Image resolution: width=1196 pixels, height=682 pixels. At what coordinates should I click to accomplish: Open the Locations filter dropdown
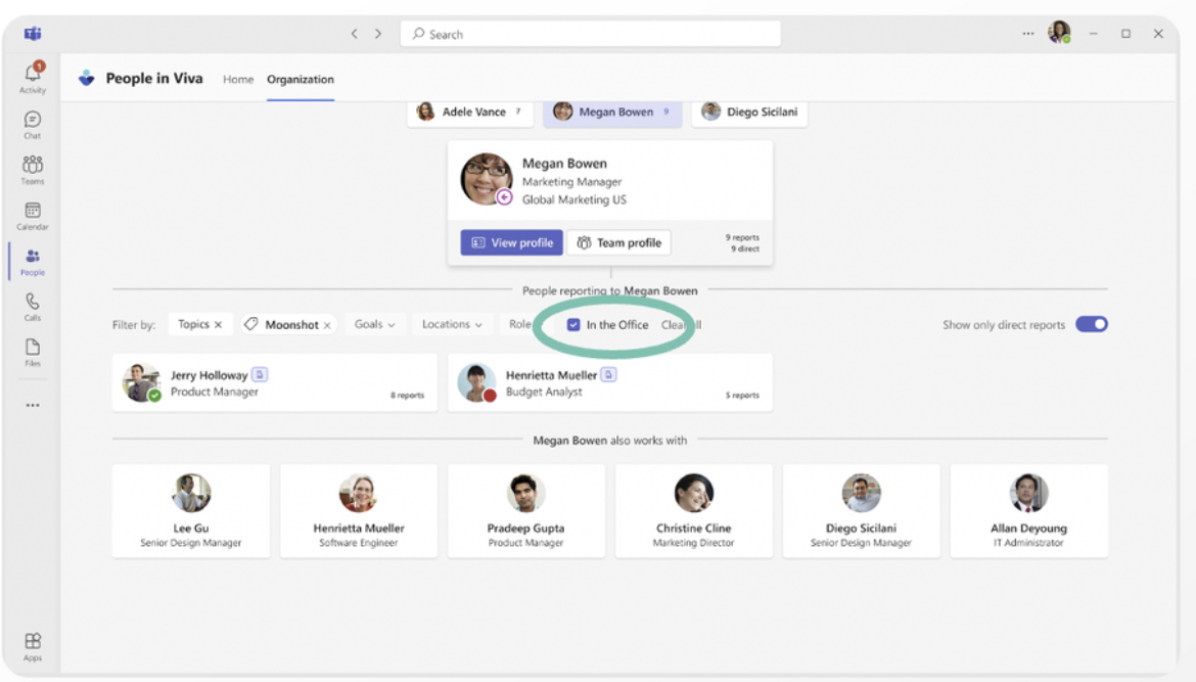[452, 324]
